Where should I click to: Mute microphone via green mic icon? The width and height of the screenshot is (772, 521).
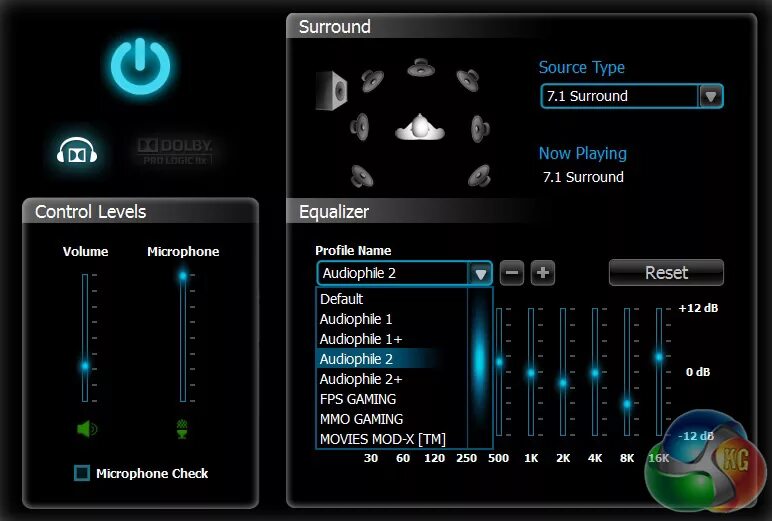pyautogui.click(x=182, y=429)
